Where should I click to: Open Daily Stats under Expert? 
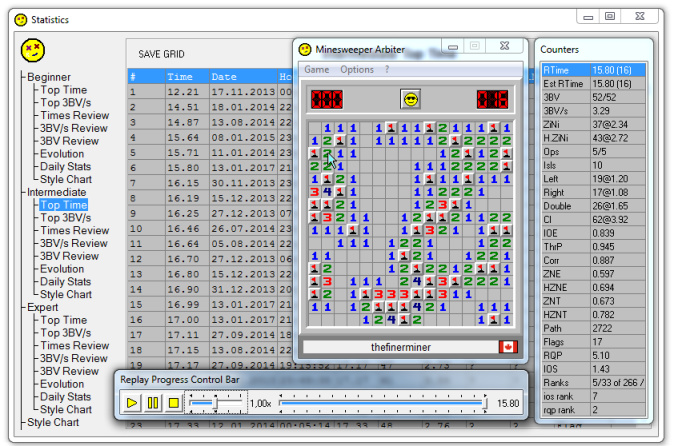[x=65, y=397]
